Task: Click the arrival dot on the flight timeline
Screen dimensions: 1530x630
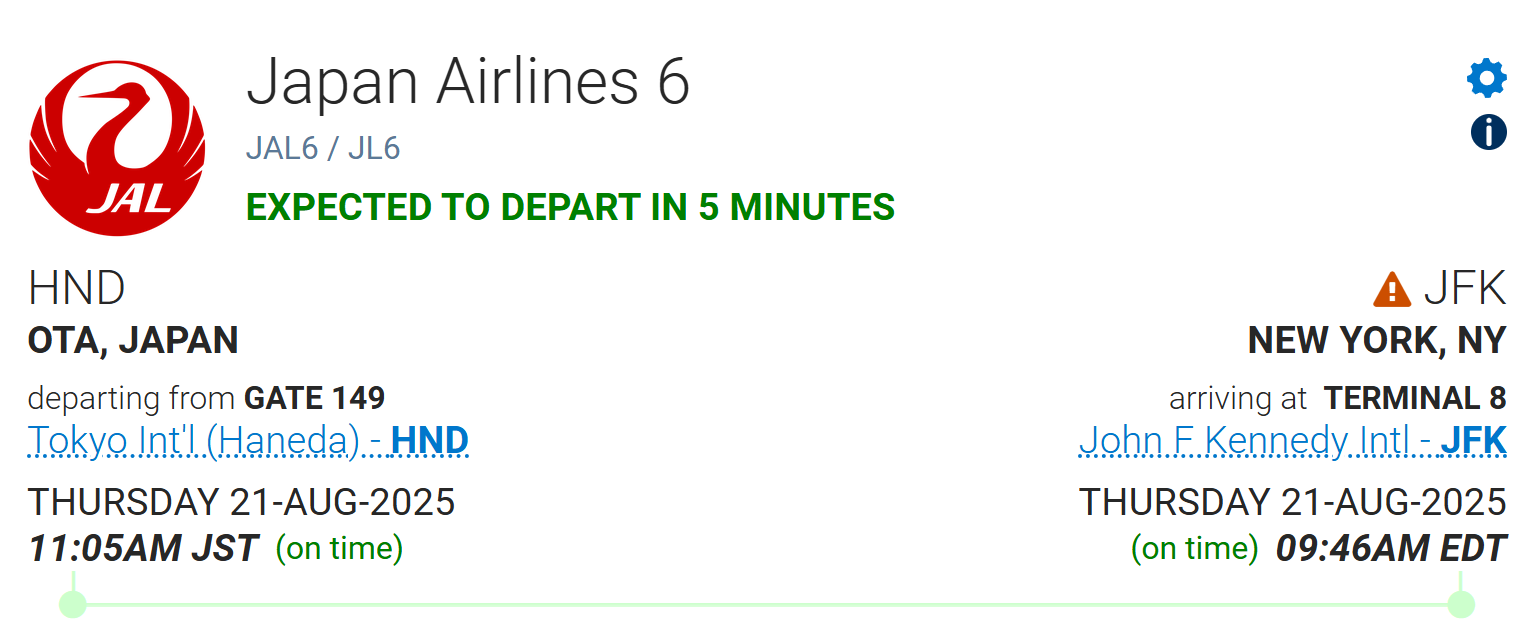Action: coord(1461,604)
